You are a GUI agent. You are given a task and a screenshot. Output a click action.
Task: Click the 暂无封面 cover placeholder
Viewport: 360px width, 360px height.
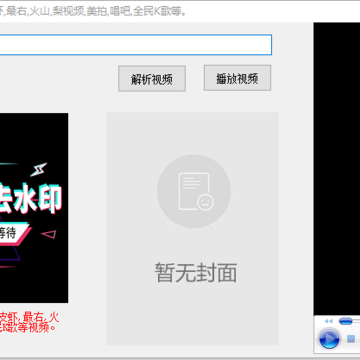point(192,229)
